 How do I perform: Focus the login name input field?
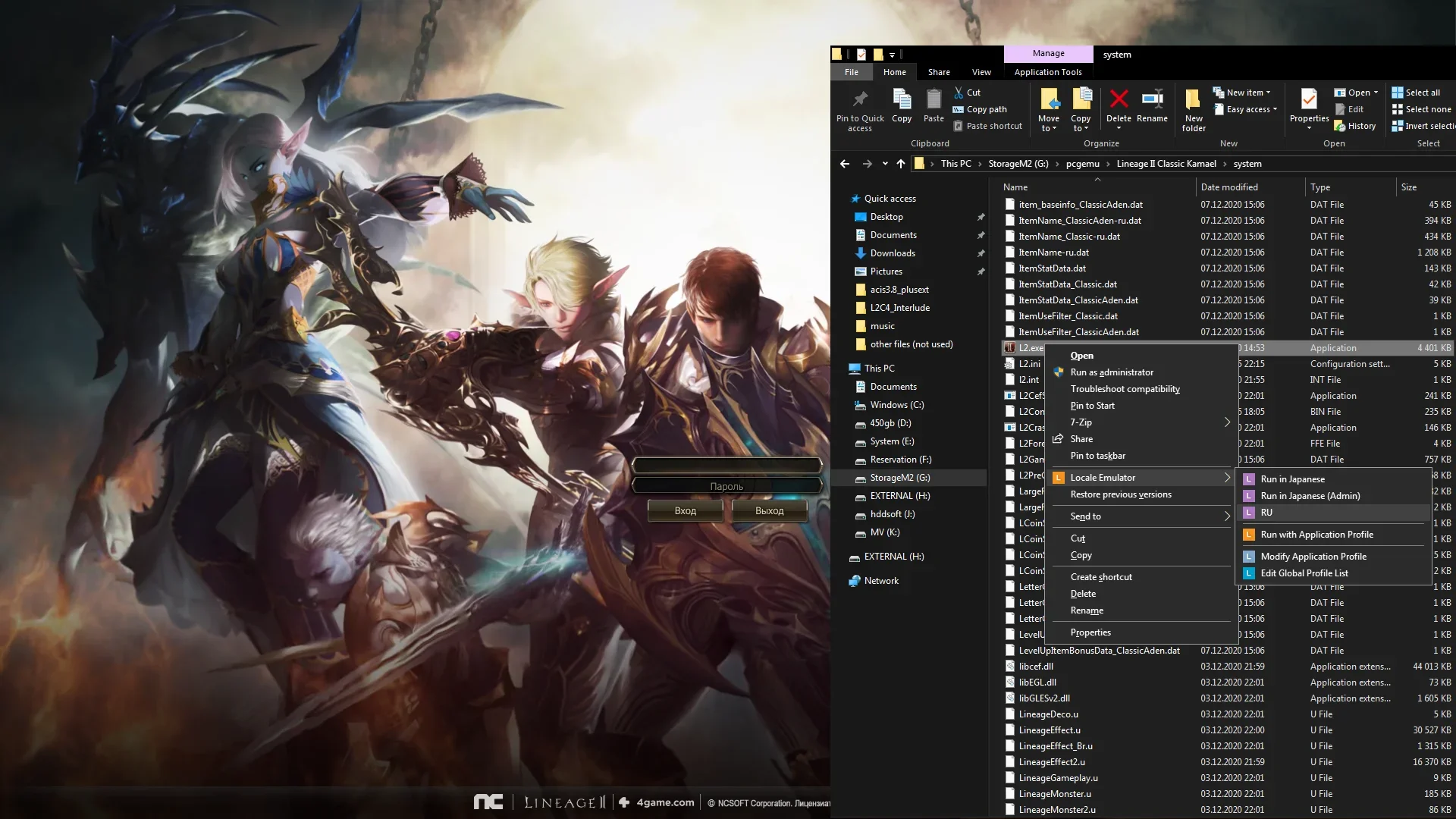(x=726, y=465)
